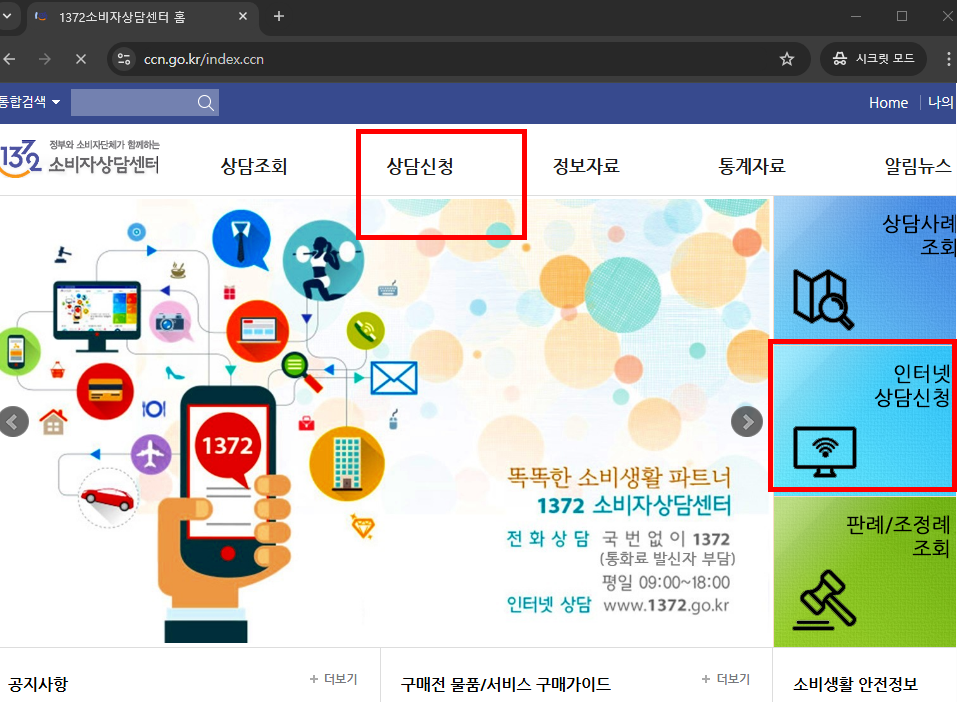Click the envelope icon in banner illustration
This screenshot has height=702, width=957.
[x=394, y=378]
